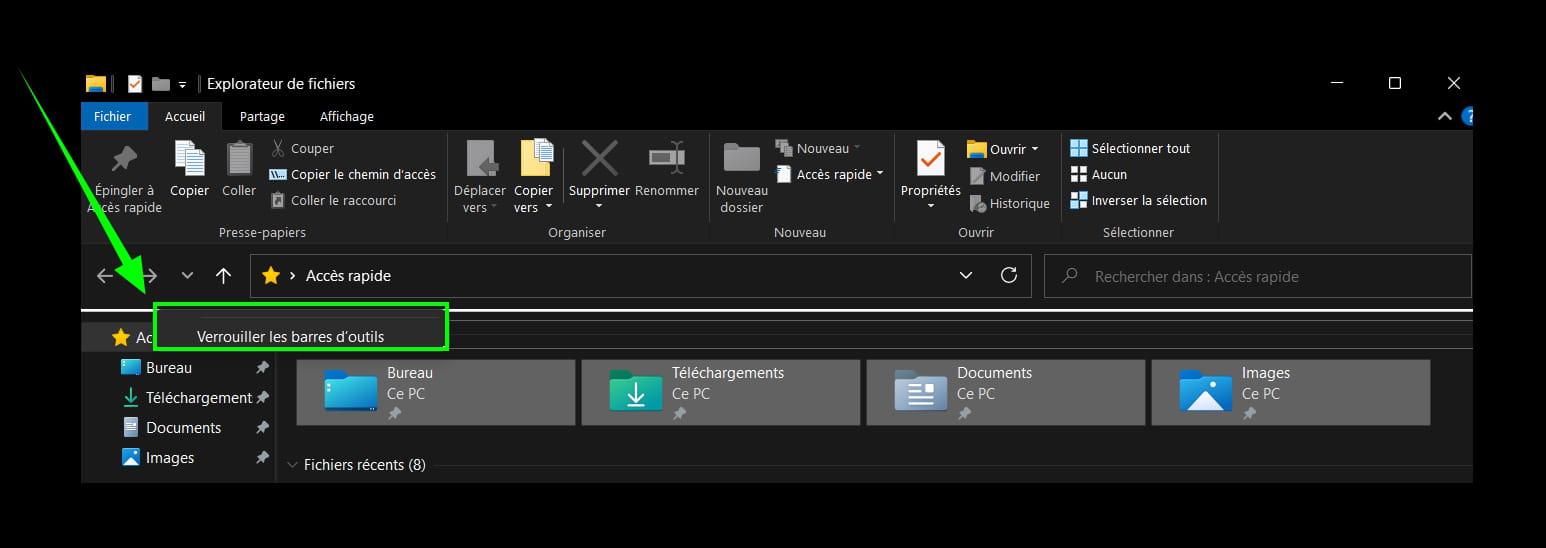Click the address bar Accès rapide path
Viewport: 1546px width, 548px height.
click(348, 276)
